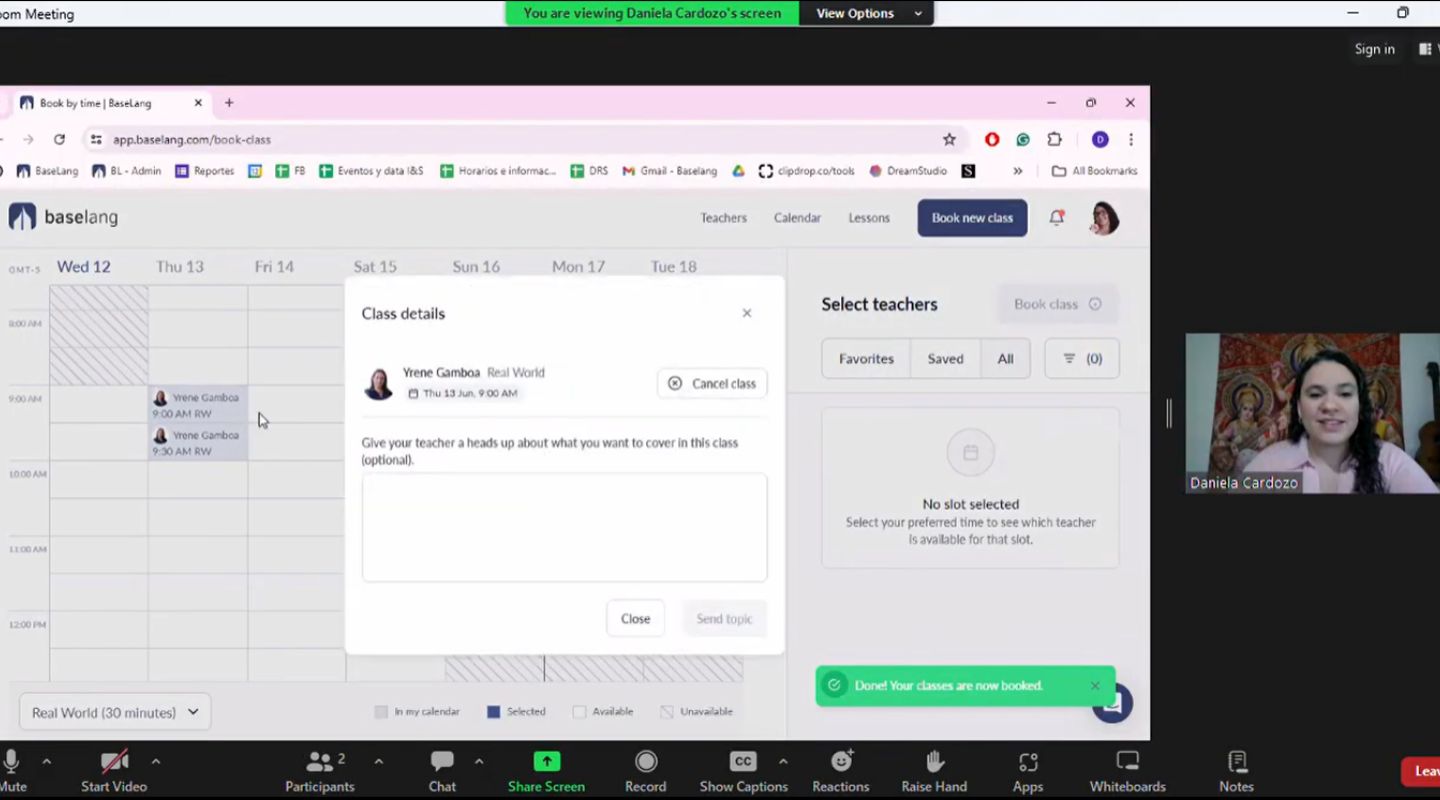Screen dimensions: 1440x800
Task: Reload the page in Chrome
Action: coord(59,140)
